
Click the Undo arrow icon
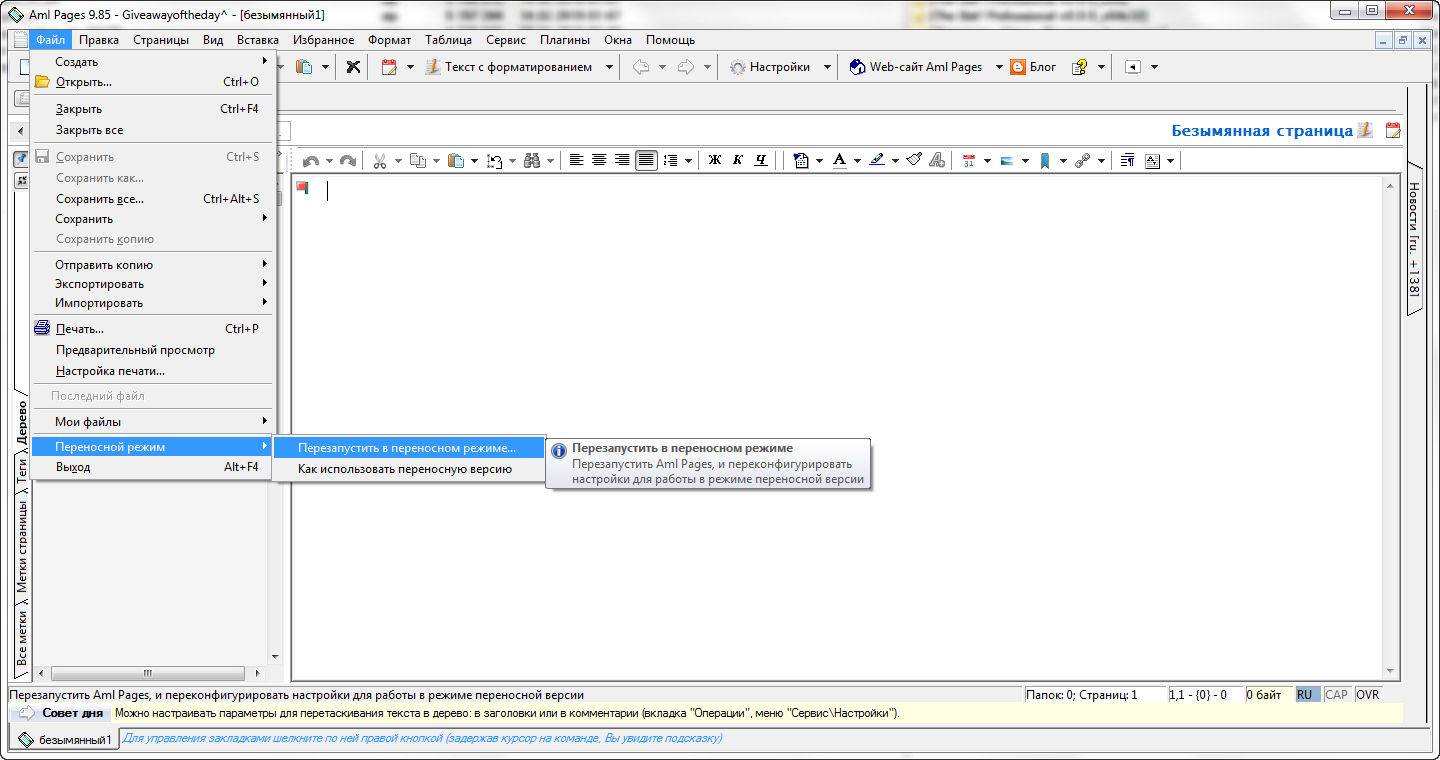(x=311, y=160)
